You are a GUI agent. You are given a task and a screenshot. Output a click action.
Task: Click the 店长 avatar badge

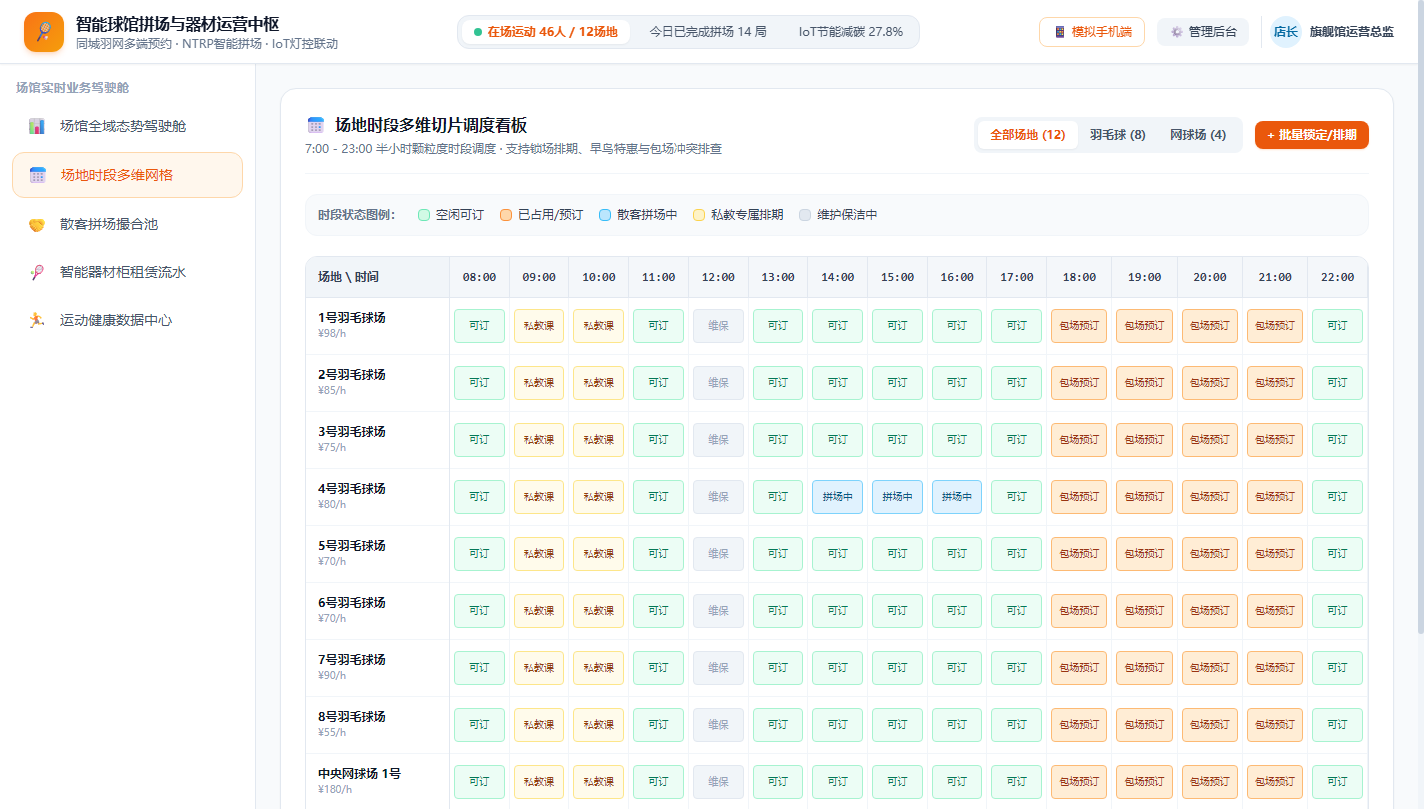1285,32
